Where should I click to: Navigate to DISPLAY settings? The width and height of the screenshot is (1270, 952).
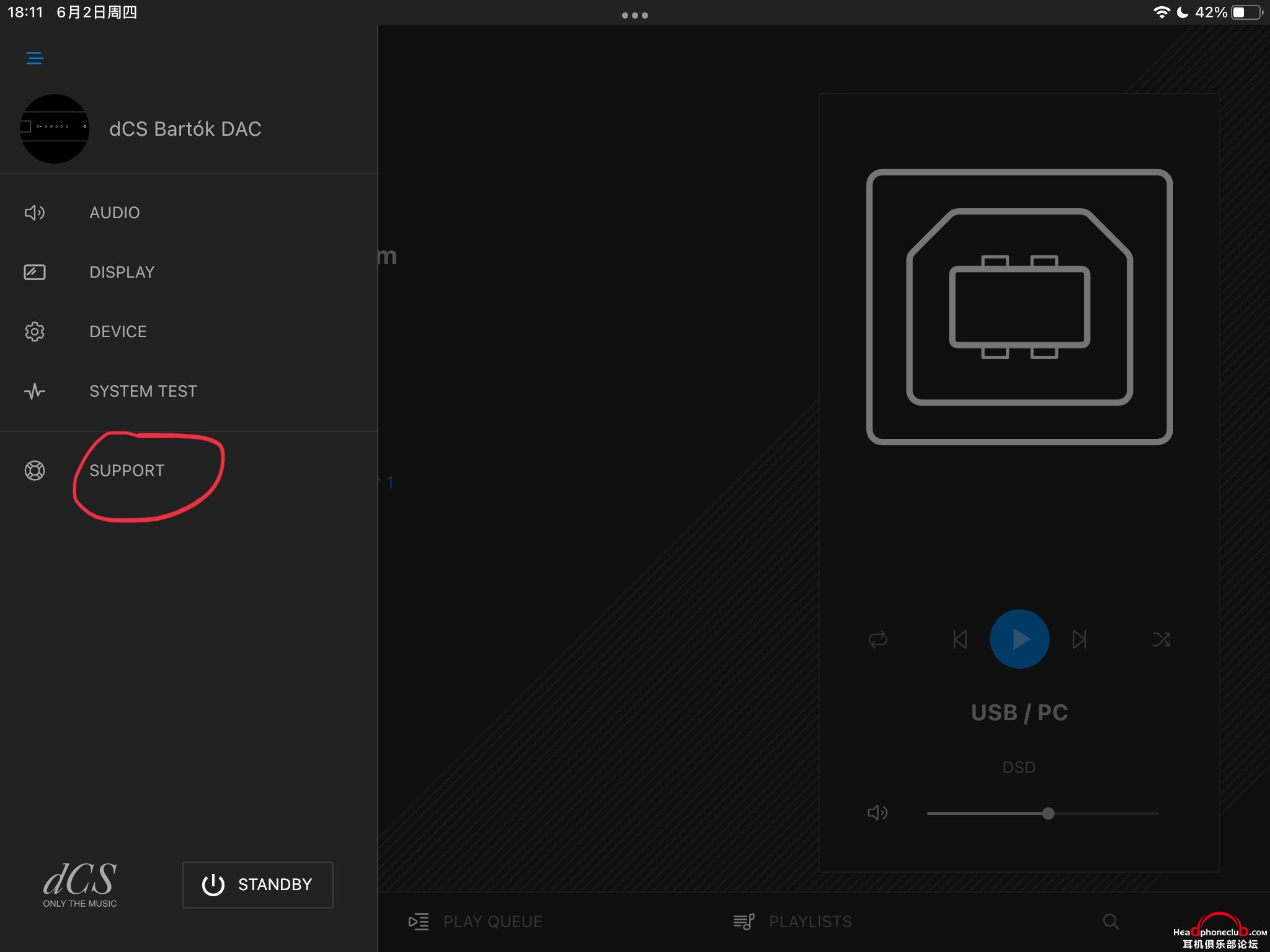coord(122,271)
